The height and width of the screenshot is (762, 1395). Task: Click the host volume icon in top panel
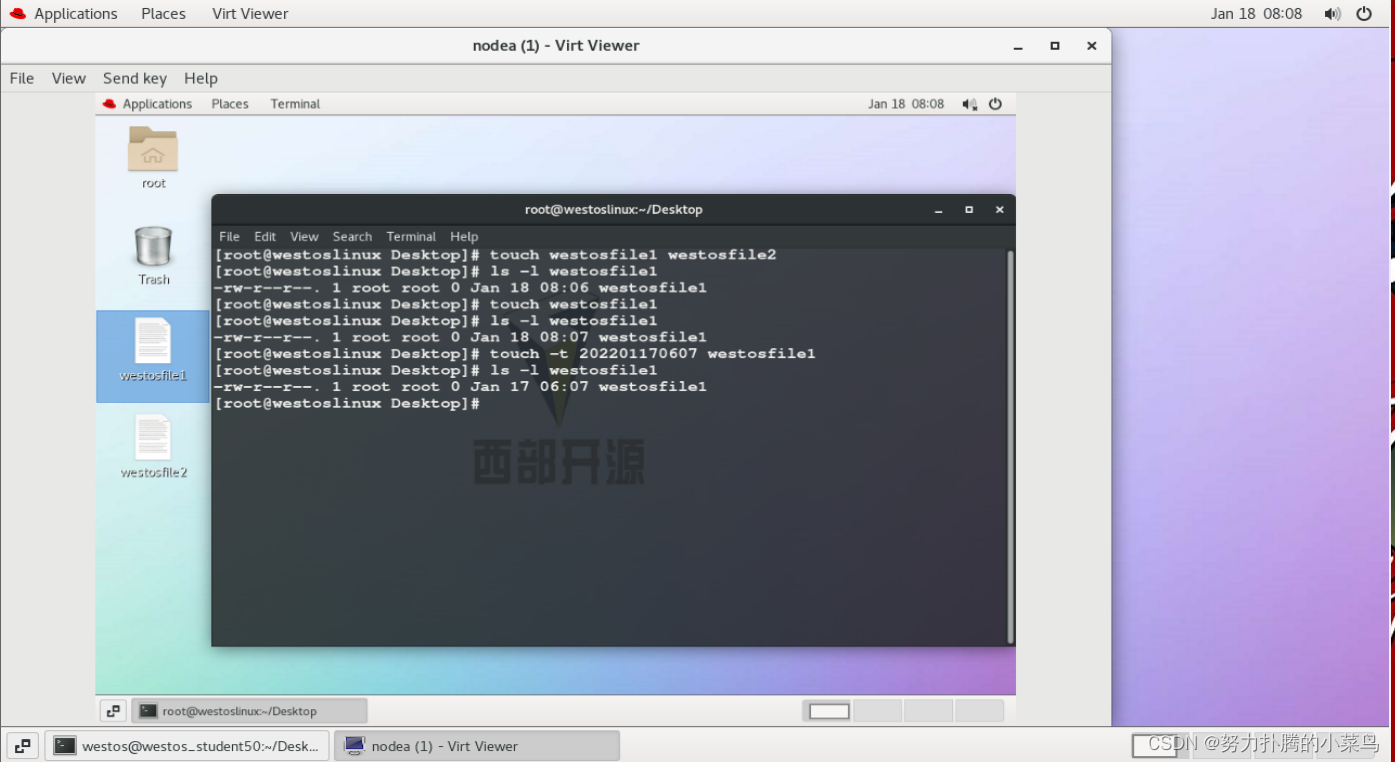pos(1332,14)
